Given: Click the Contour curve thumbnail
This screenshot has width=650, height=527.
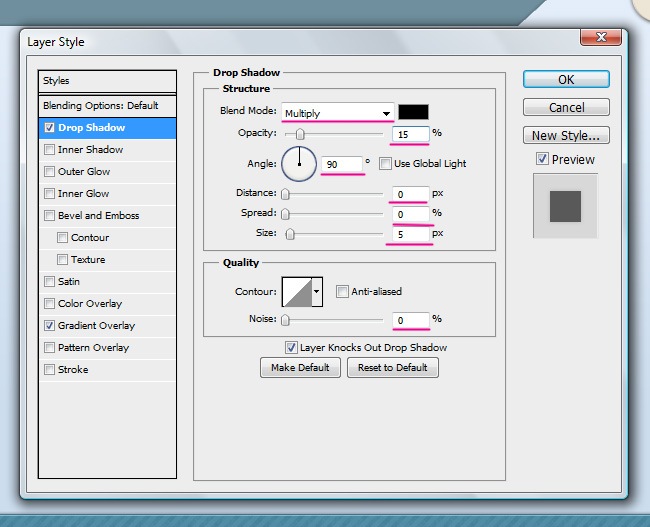Looking at the screenshot, I should [x=297, y=292].
